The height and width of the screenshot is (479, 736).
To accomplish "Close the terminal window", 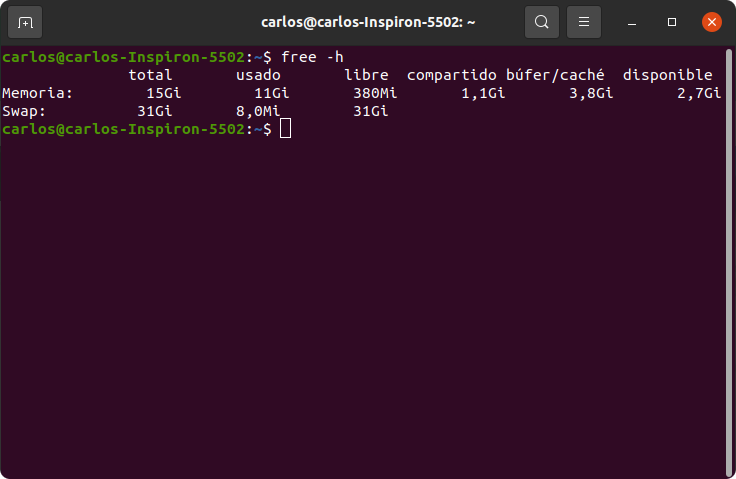I will 712,22.
